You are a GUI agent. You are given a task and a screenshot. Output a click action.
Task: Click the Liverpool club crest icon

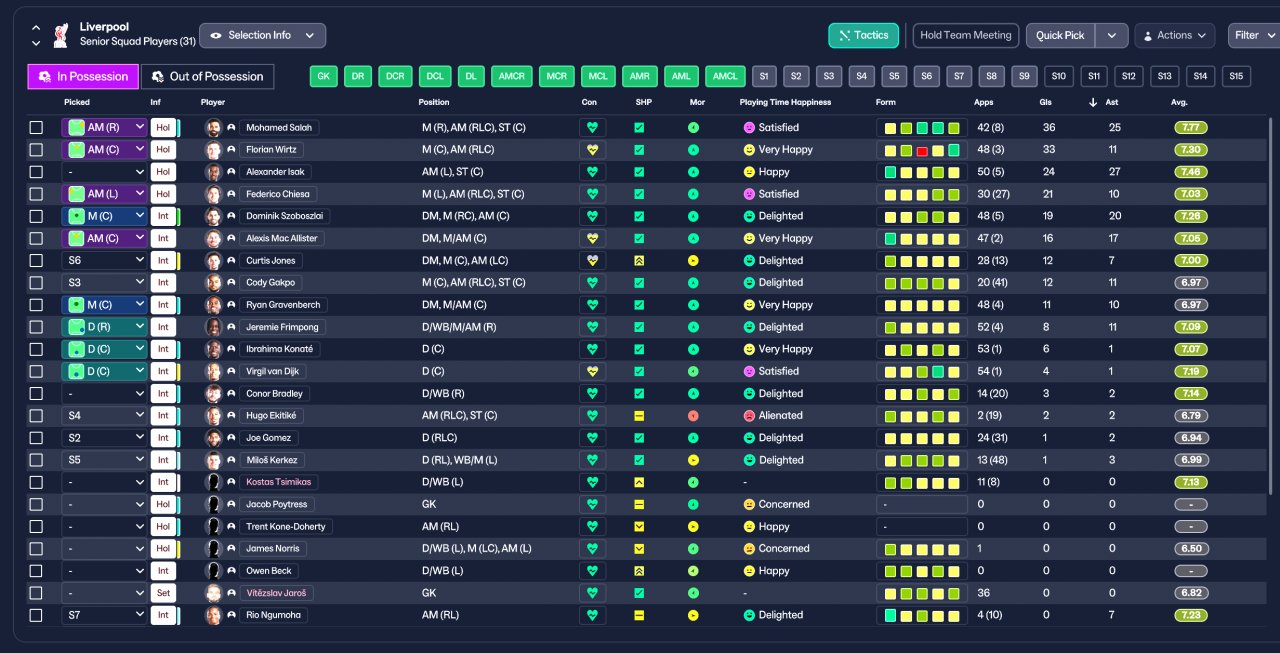(62, 34)
